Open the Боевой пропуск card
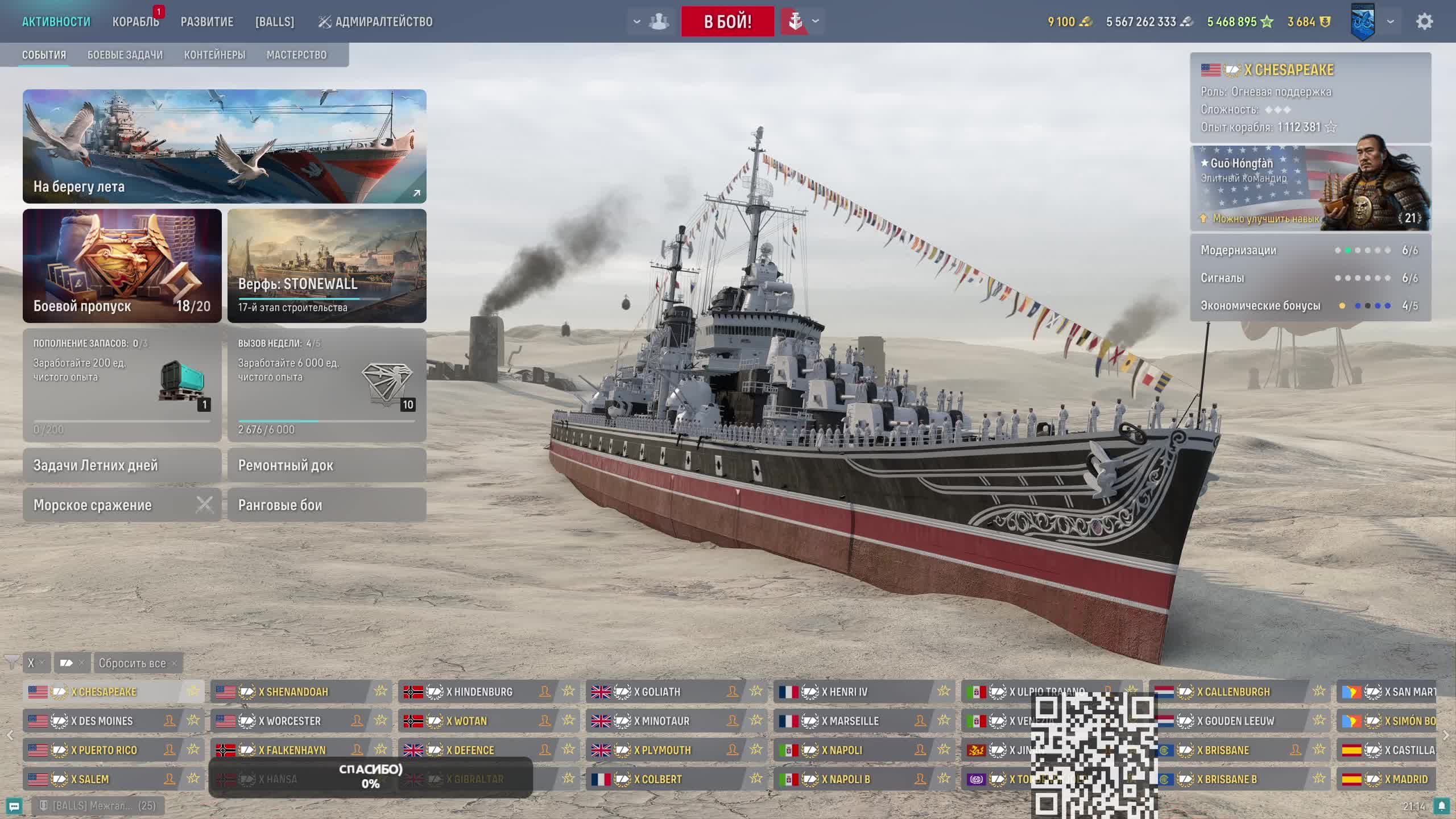The image size is (1456, 819). [x=122, y=266]
